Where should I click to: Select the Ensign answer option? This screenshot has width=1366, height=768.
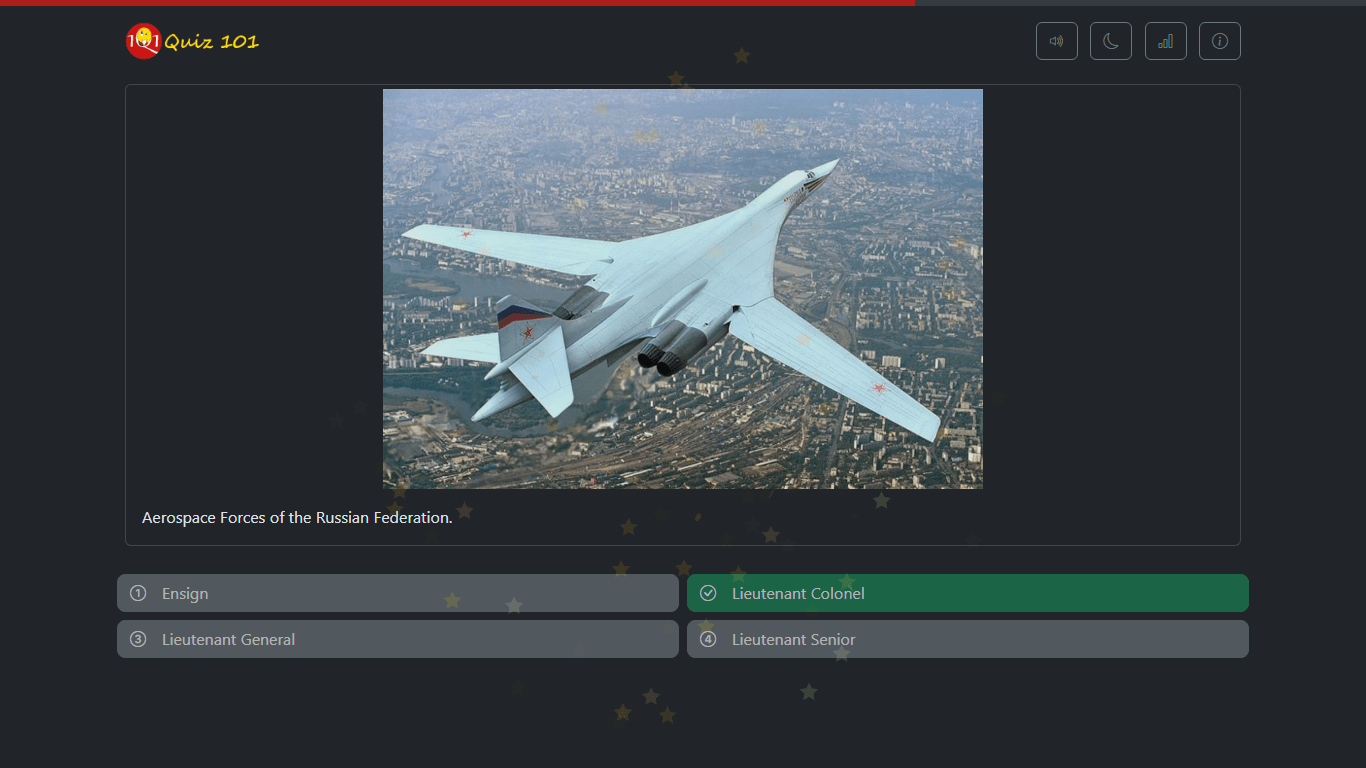[x=397, y=593]
